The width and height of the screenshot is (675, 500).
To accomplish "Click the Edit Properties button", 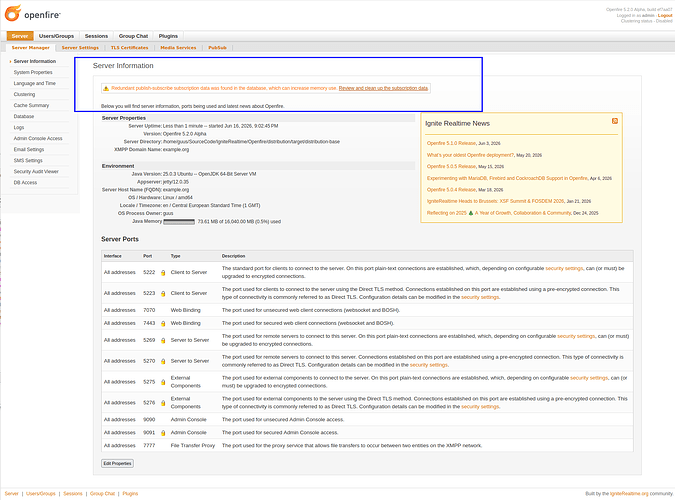I will (x=118, y=463).
